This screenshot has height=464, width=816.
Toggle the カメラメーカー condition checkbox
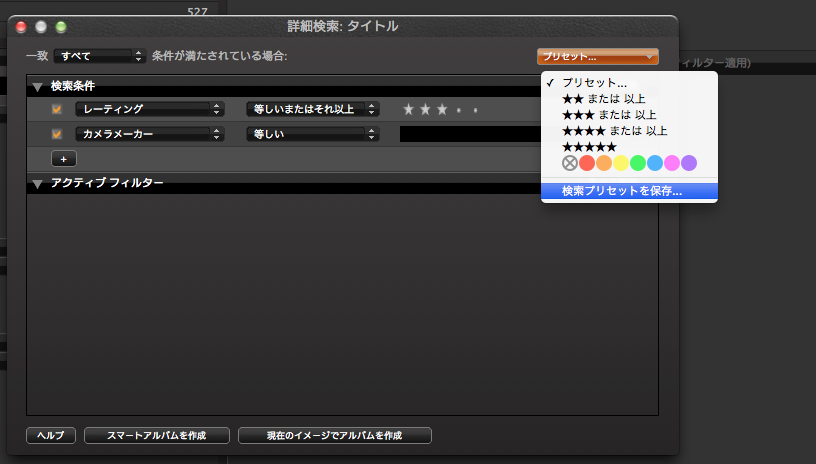[x=57, y=134]
